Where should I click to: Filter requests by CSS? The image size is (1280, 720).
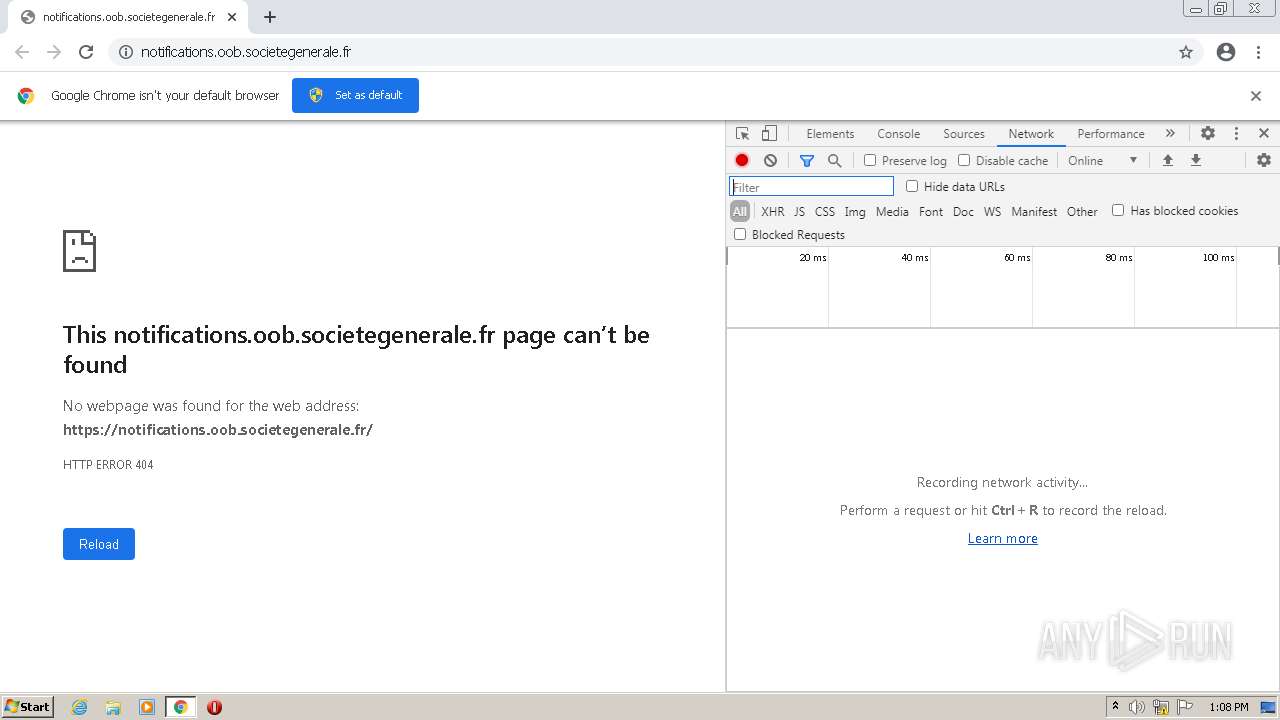(824, 211)
